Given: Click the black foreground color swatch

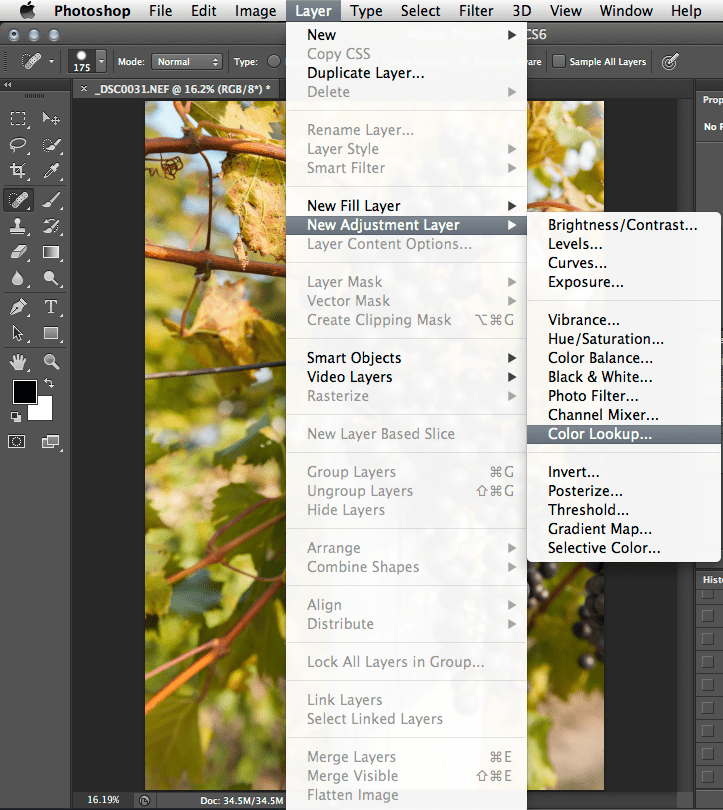Looking at the screenshot, I should 23,391.
